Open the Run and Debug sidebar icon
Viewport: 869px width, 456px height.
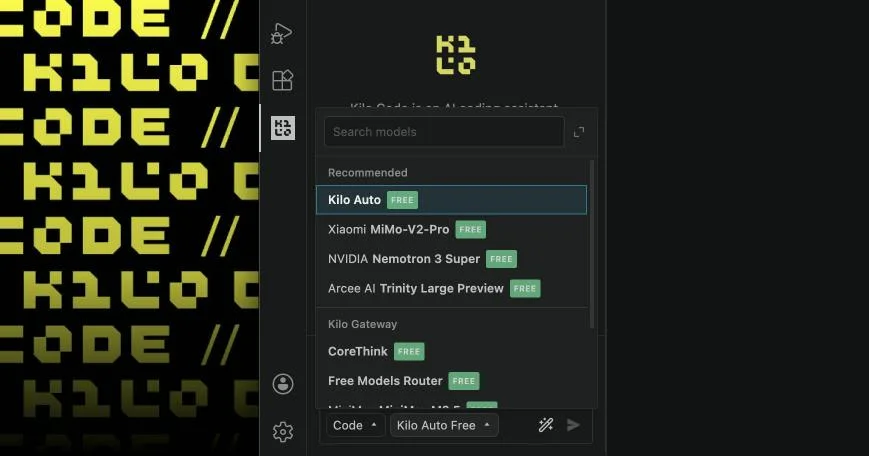click(282, 34)
